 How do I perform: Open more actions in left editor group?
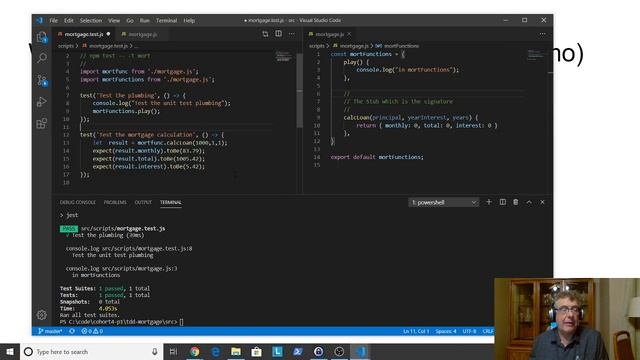291,34
